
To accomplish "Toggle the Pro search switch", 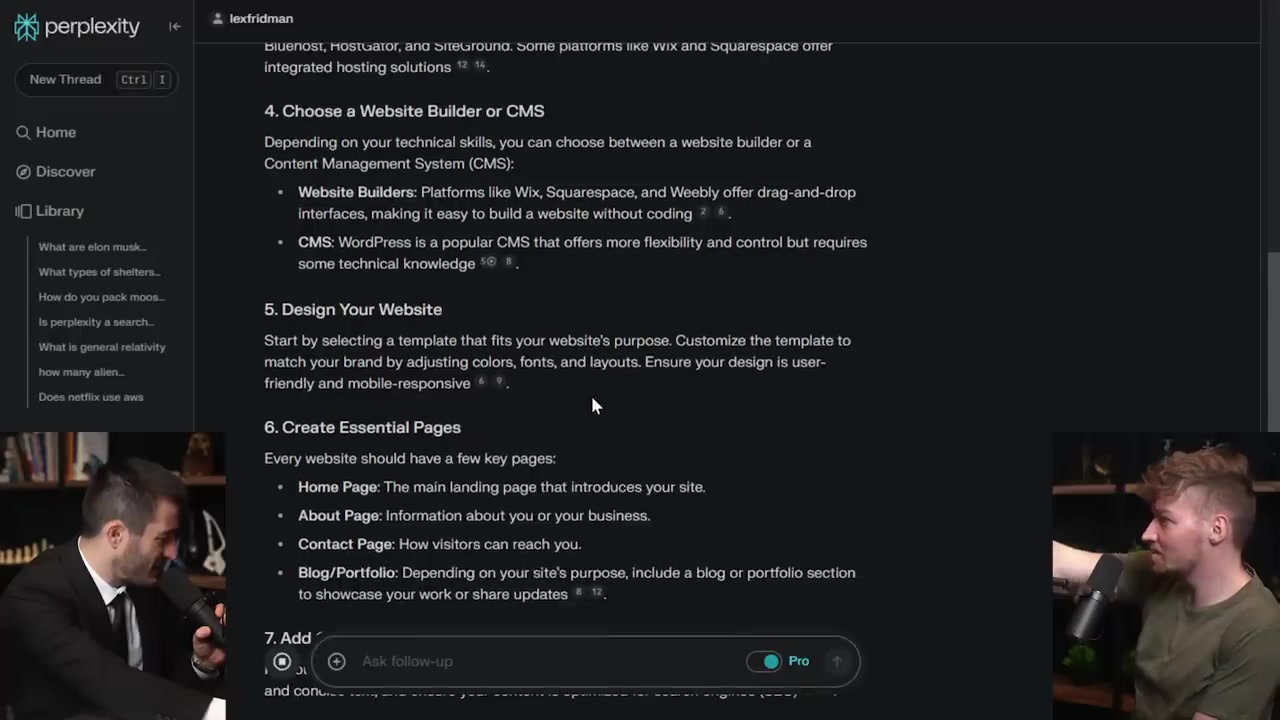I will pyautogui.click(x=765, y=661).
